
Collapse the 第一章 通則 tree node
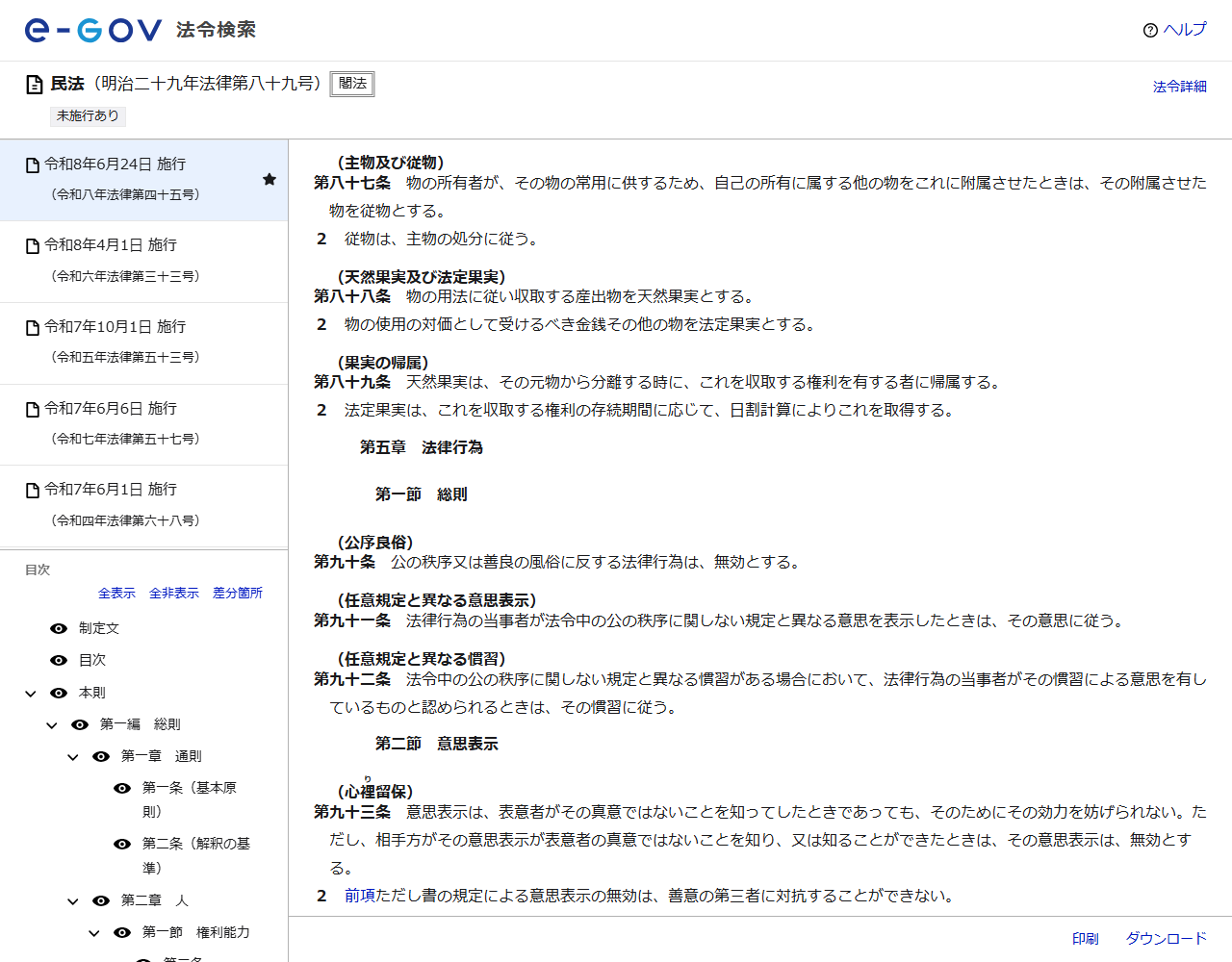point(73,757)
